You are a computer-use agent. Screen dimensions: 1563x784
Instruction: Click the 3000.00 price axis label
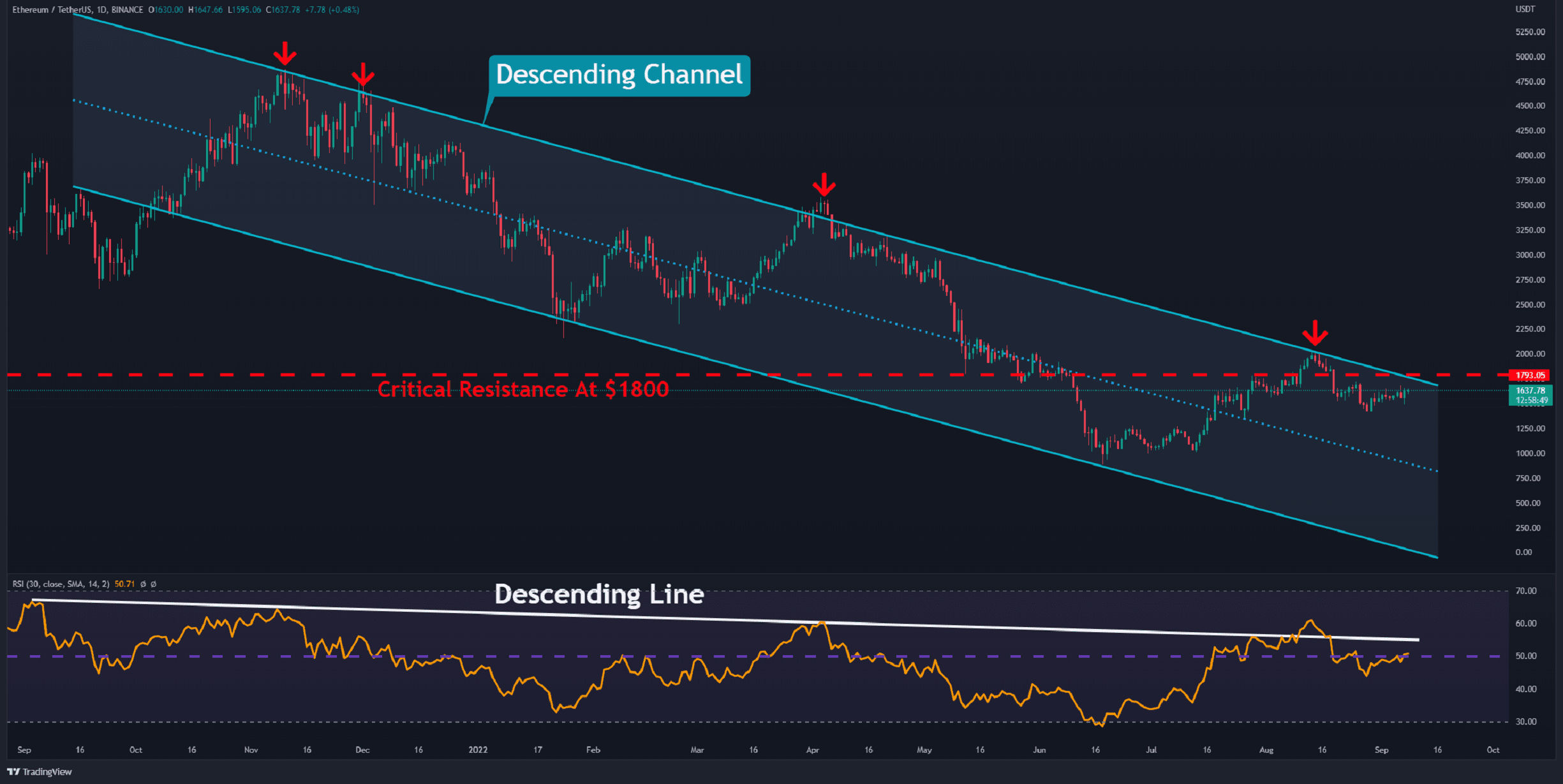point(1530,255)
